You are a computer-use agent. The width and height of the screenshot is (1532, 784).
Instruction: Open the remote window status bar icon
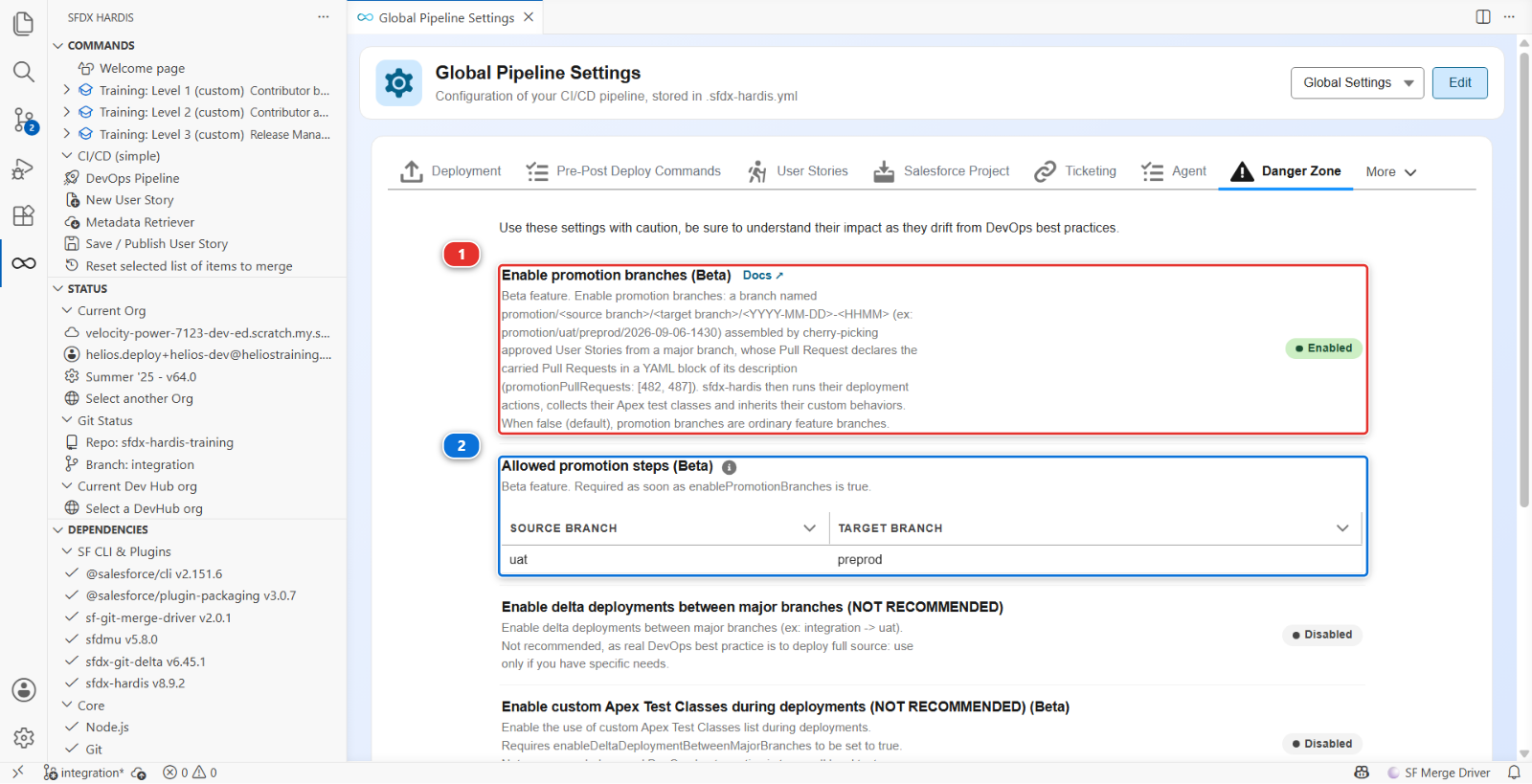[17, 773]
